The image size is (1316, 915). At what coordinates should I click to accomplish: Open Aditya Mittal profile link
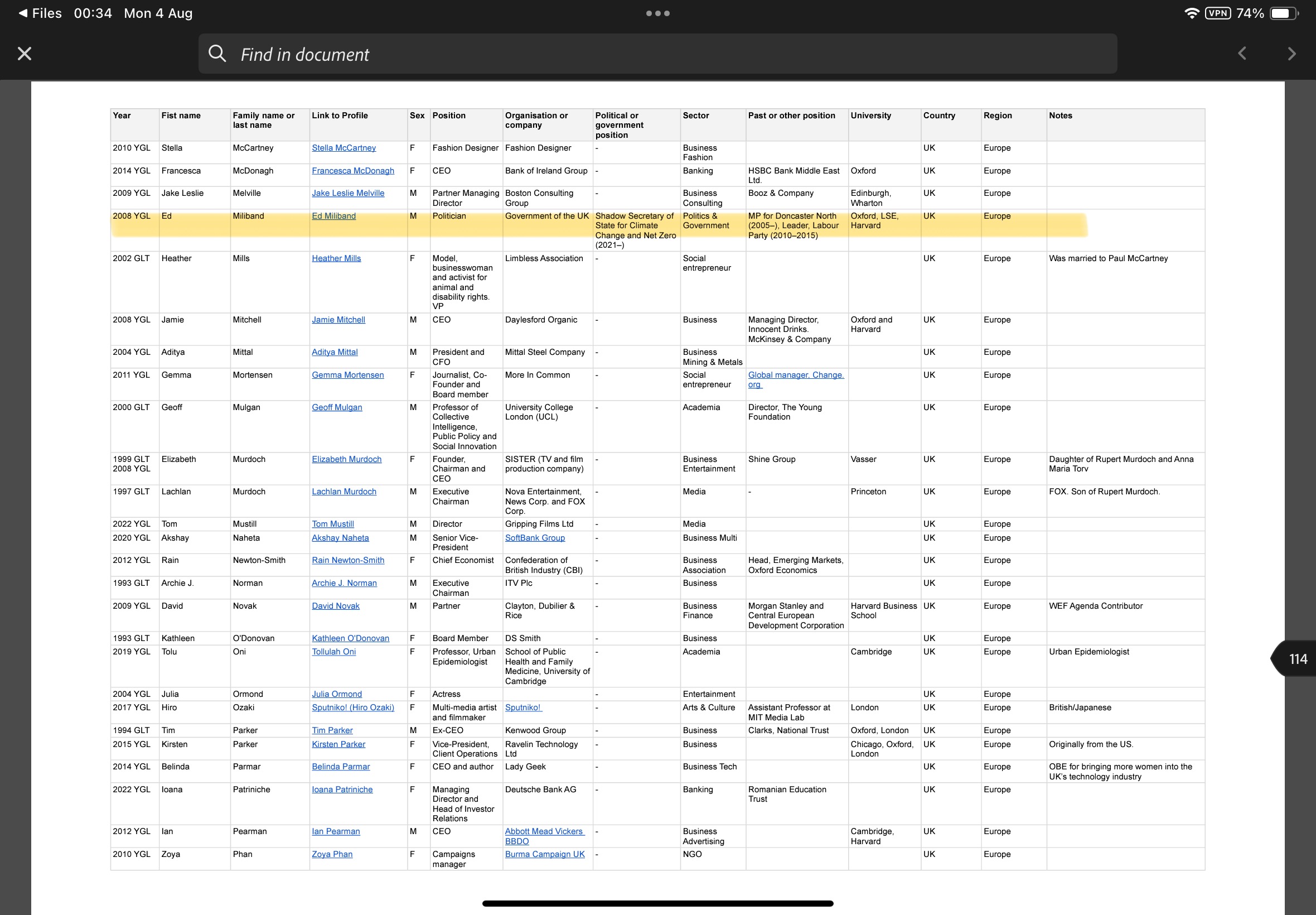[x=335, y=352]
